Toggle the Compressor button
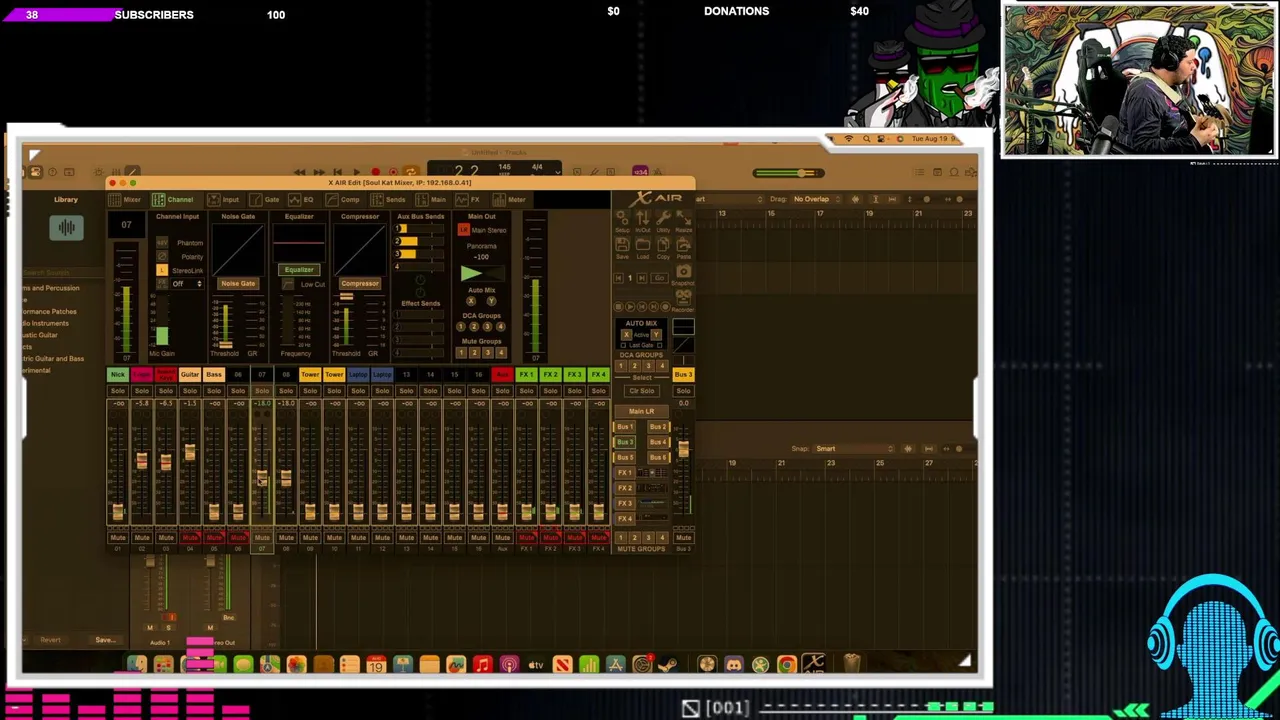Image resolution: width=1280 pixels, height=720 pixels. click(x=360, y=284)
